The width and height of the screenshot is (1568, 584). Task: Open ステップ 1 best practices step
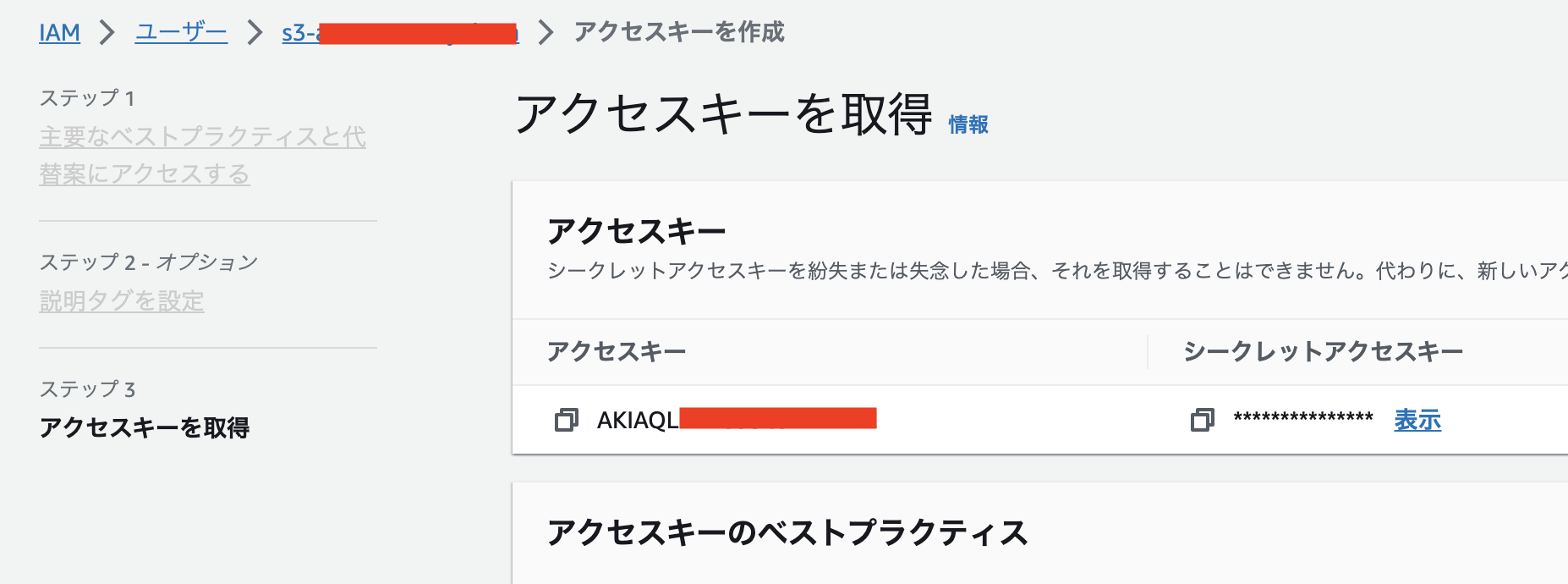[x=203, y=157]
